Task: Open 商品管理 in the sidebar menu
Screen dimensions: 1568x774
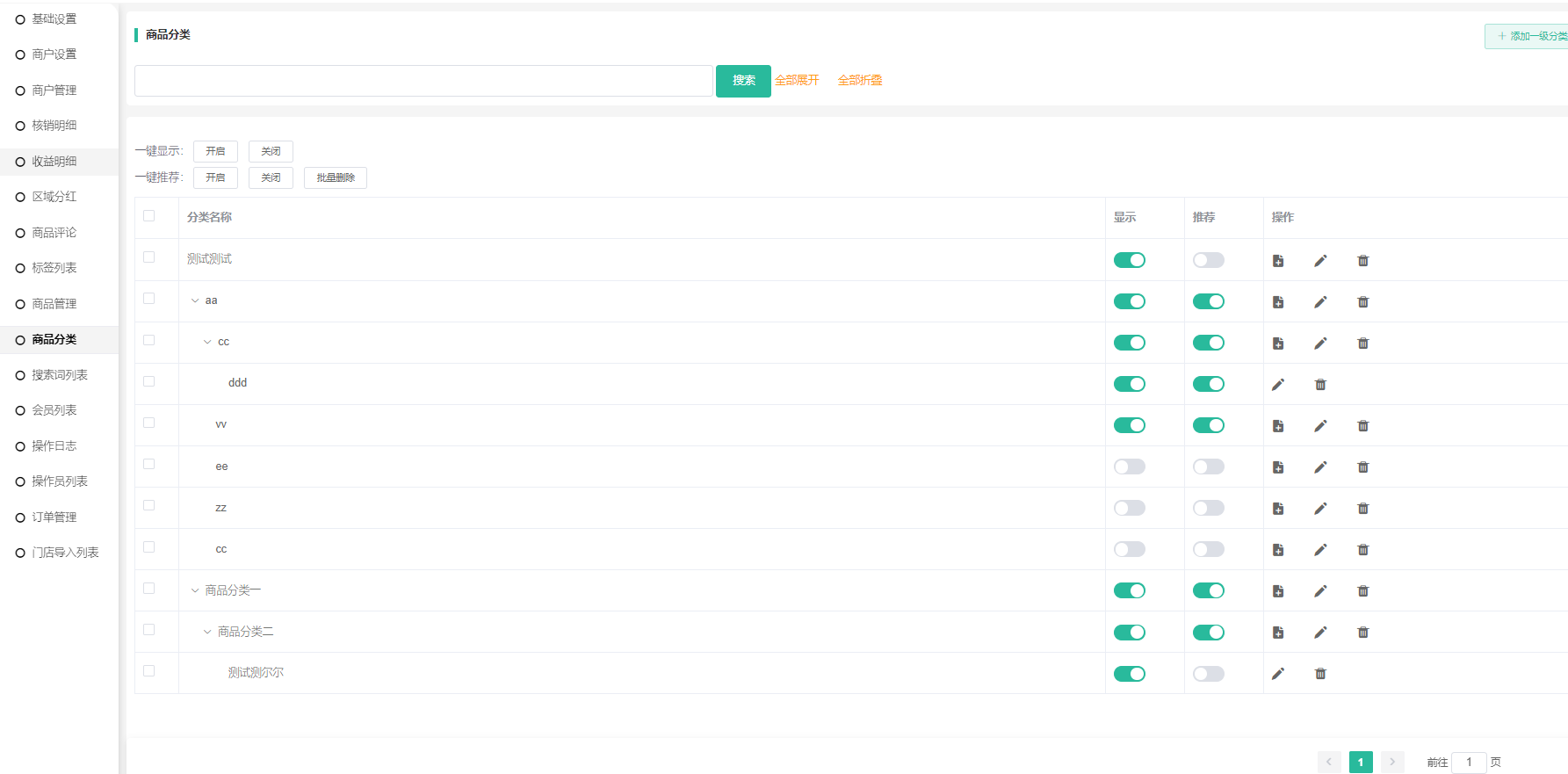Action: [54, 304]
